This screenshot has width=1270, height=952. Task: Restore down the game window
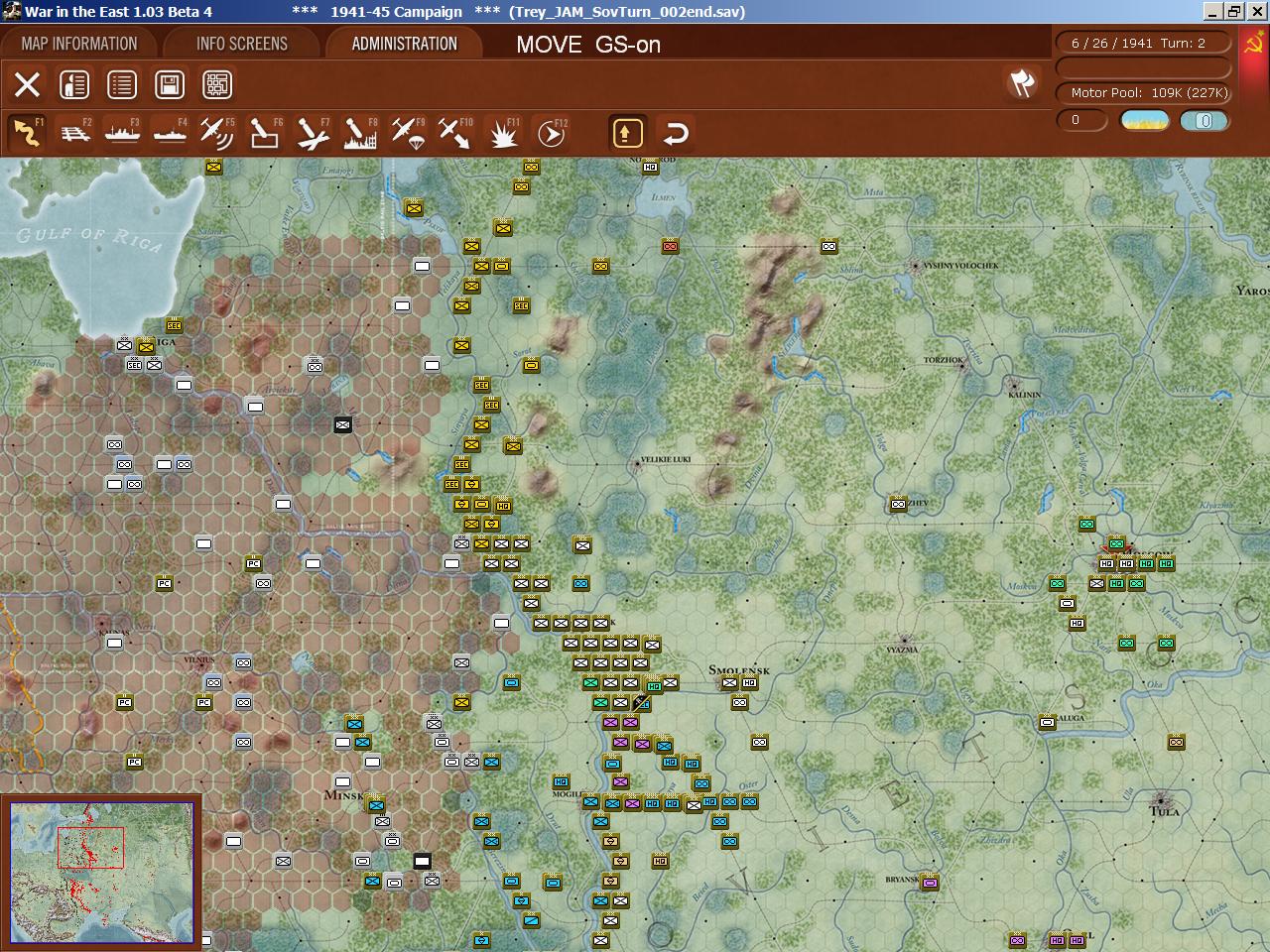coord(1233,11)
